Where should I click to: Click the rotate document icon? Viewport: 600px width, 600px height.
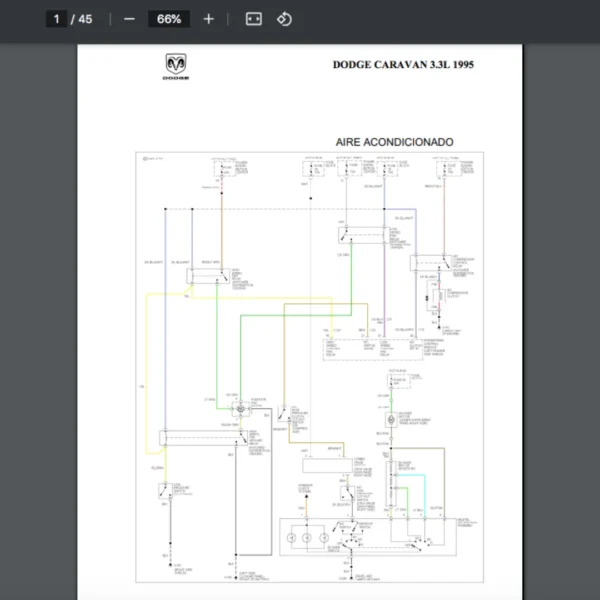coord(284,19)
